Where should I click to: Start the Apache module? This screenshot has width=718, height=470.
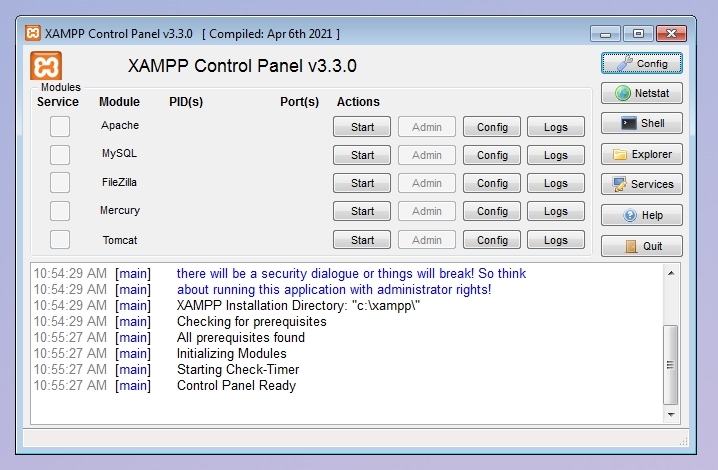362,127
